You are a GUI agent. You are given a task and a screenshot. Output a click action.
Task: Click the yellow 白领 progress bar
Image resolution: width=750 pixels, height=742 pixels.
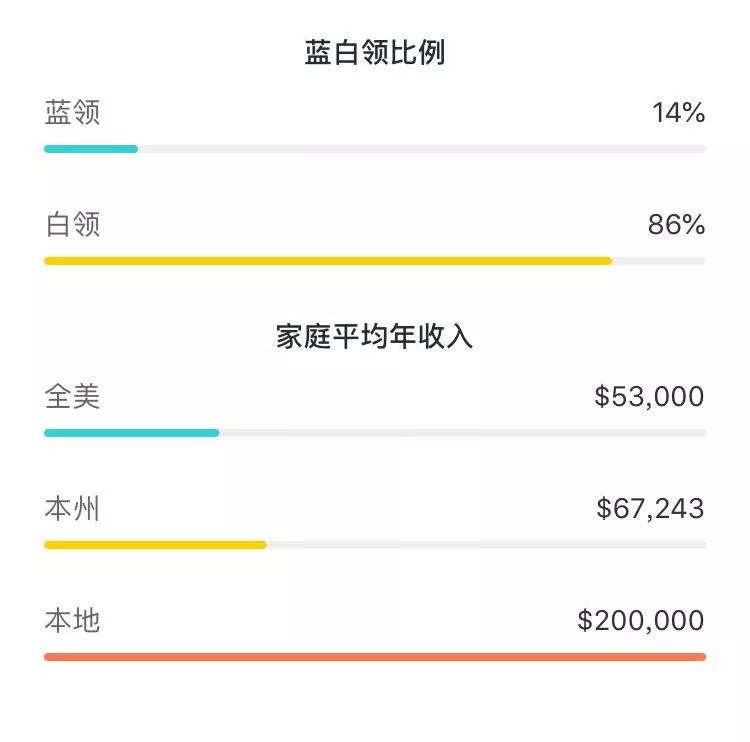tap(328, 261)
